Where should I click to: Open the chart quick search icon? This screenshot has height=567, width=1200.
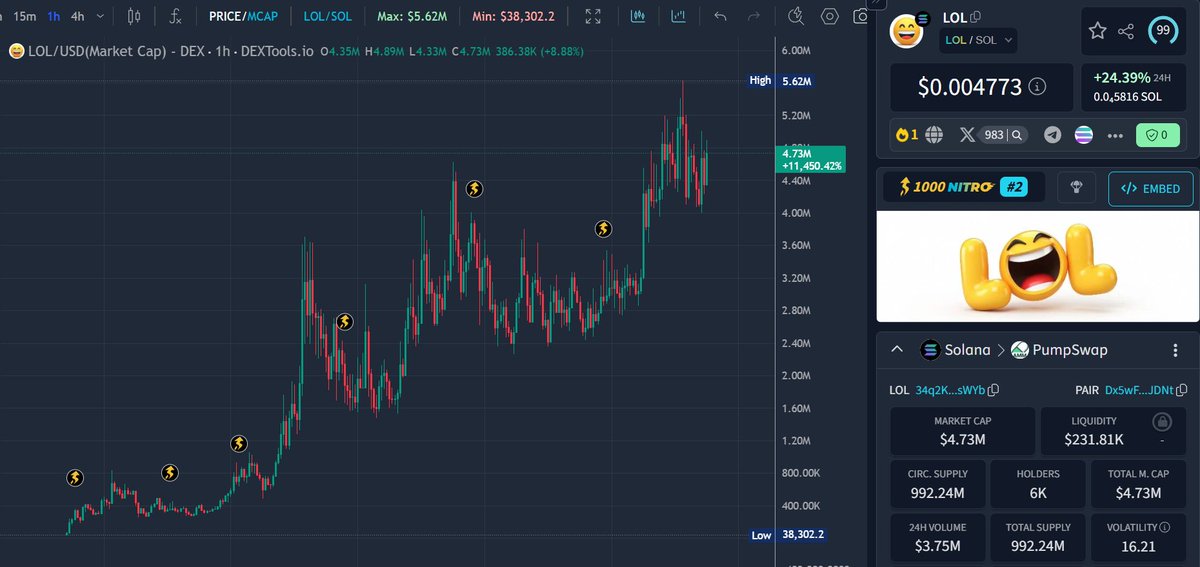coord(796,15)
